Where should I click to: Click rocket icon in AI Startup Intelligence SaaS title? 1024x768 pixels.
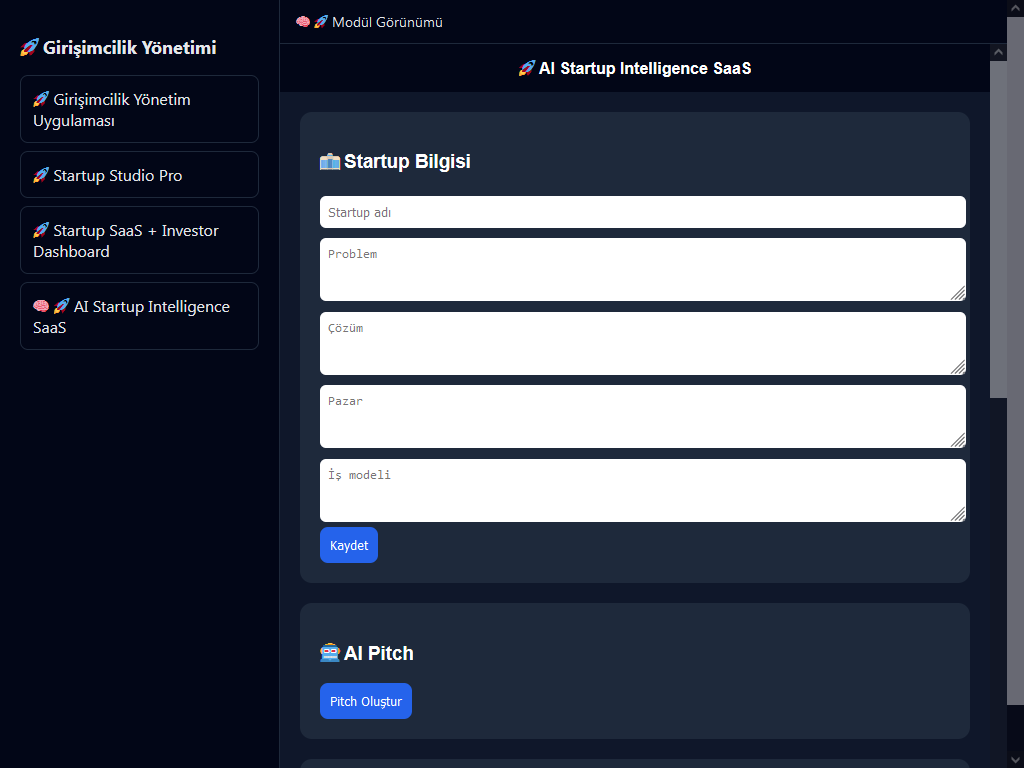point(526,69)
